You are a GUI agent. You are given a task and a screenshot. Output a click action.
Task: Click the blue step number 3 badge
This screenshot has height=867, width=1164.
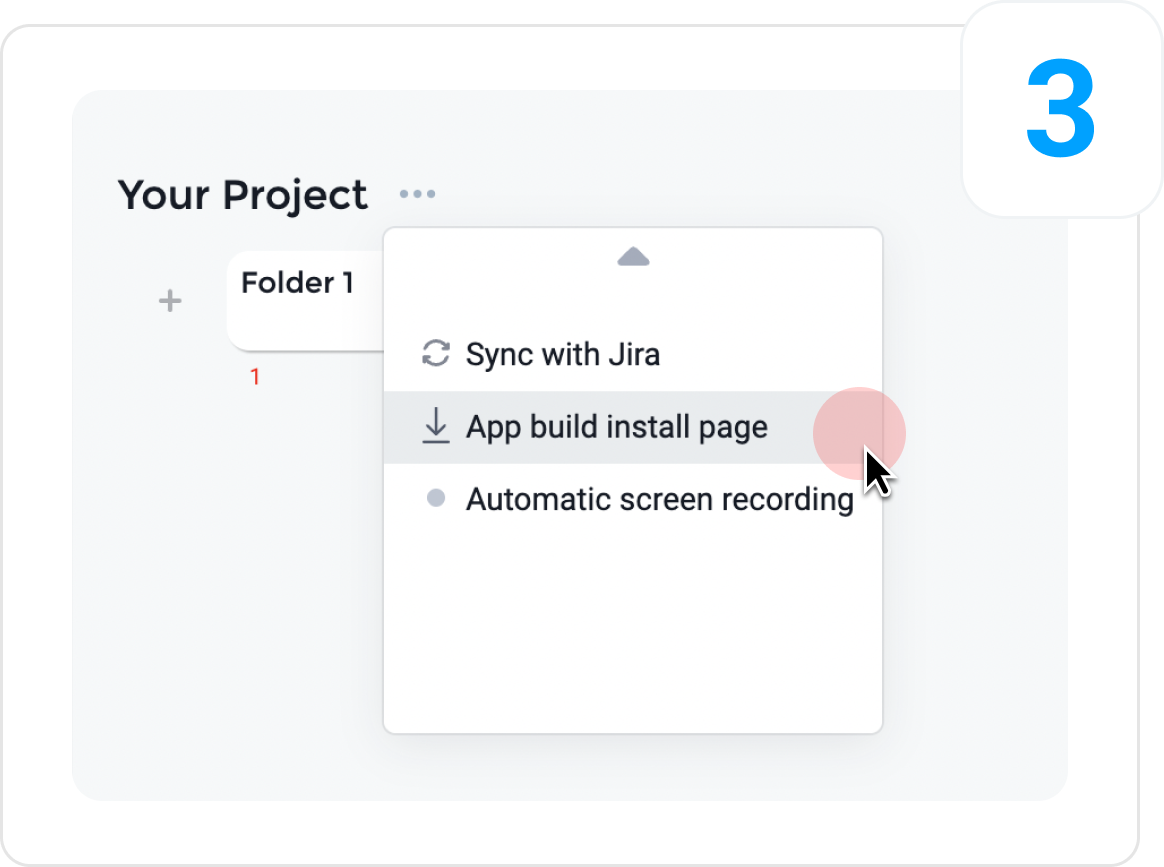tap(1061, 111)
